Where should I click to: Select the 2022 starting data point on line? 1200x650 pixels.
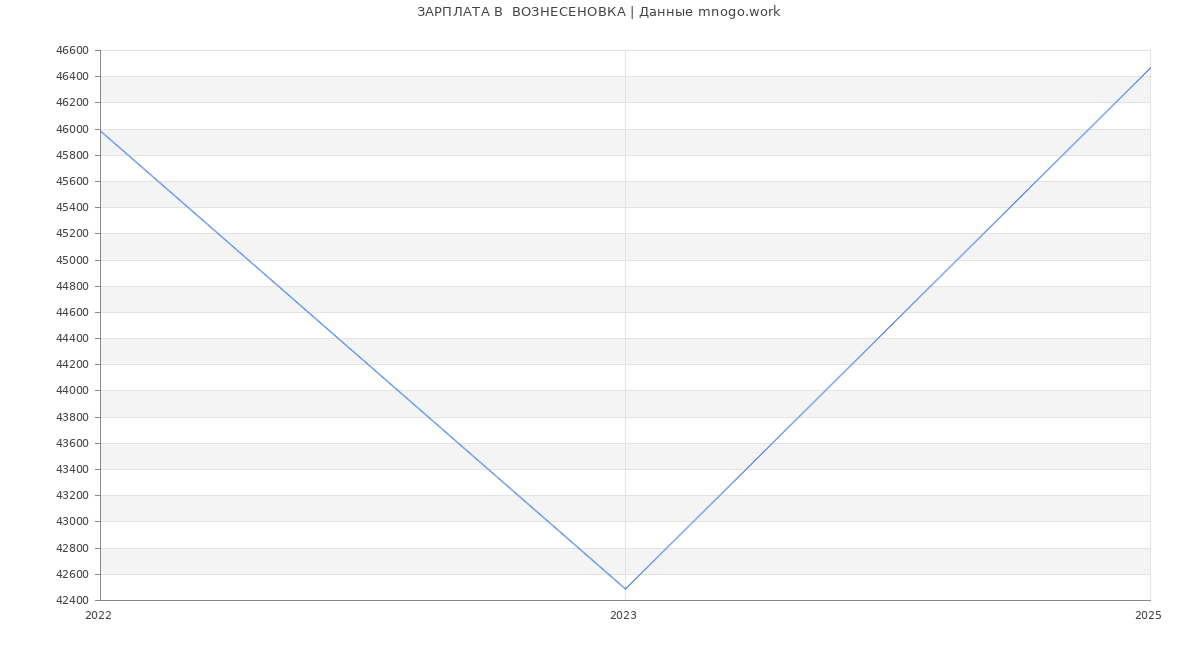pyautogui.click(x=100, y=131)
